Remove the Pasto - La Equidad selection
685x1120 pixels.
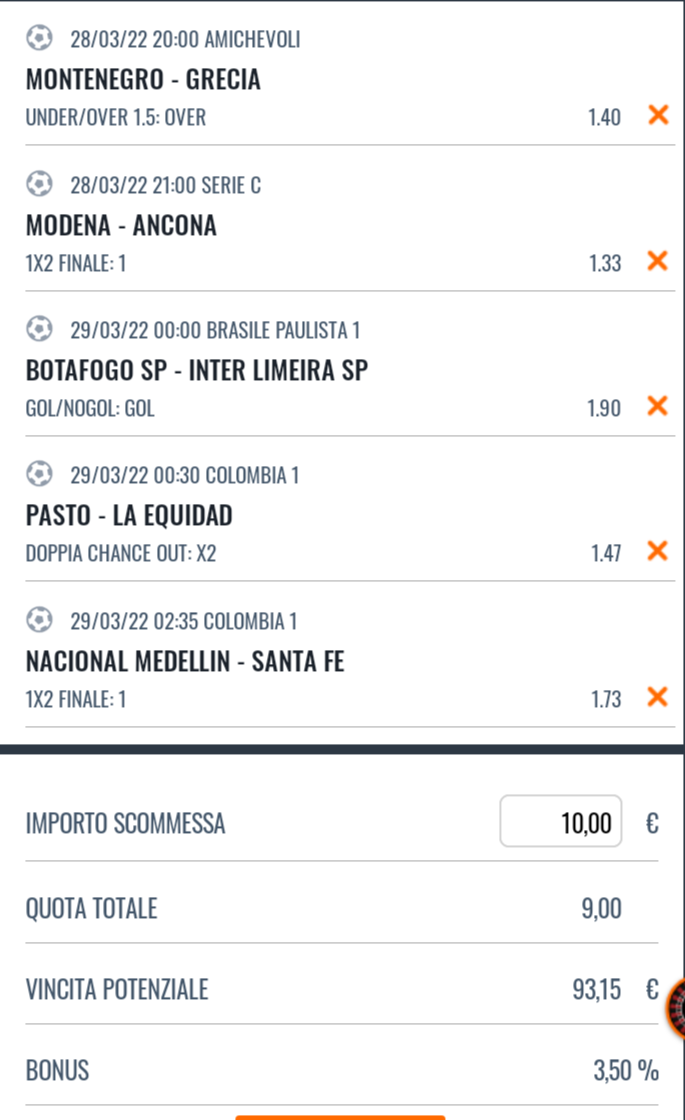pyautogui.click(x=658, y=551)
